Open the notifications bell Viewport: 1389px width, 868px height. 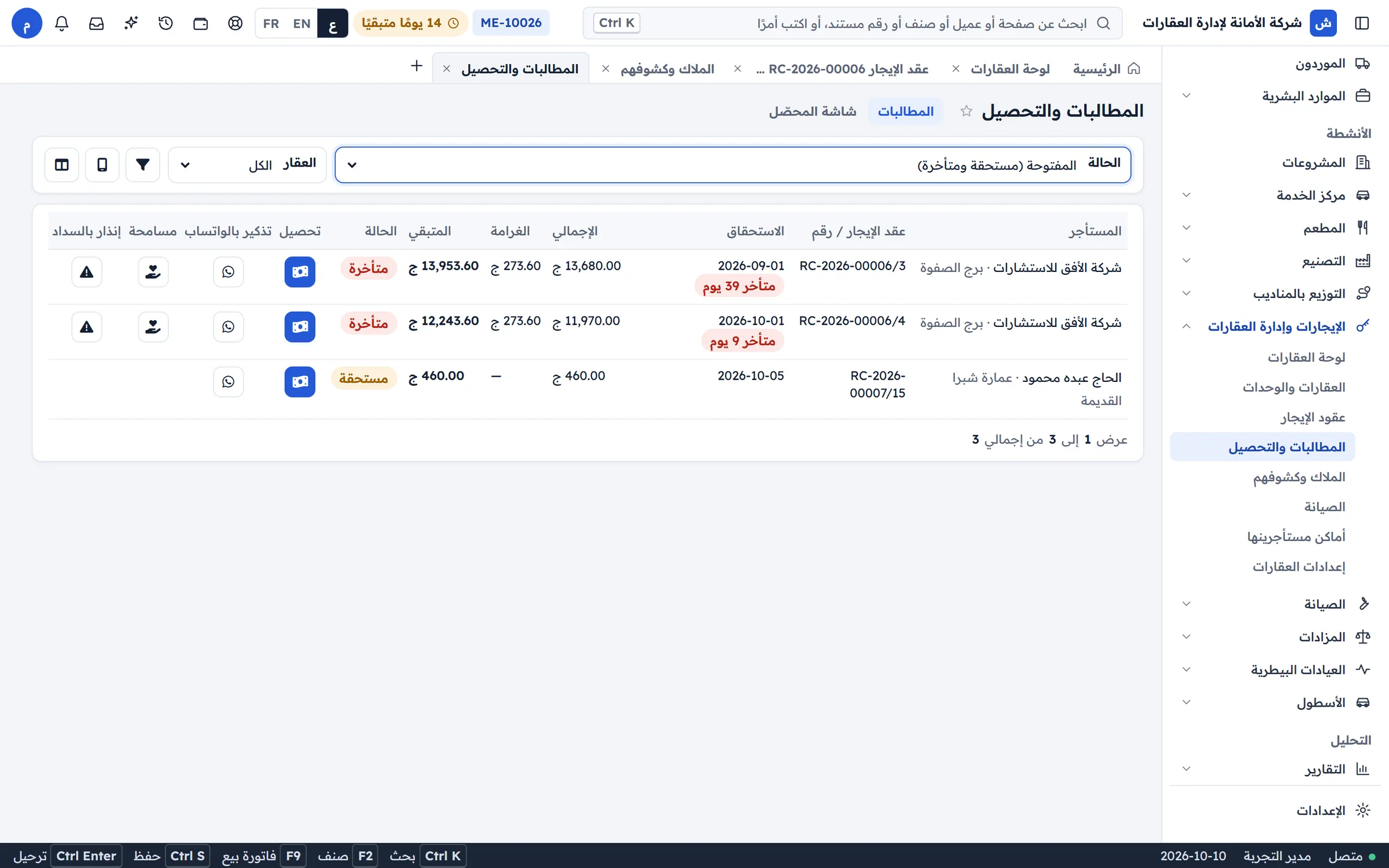click(x=61, y=23)
